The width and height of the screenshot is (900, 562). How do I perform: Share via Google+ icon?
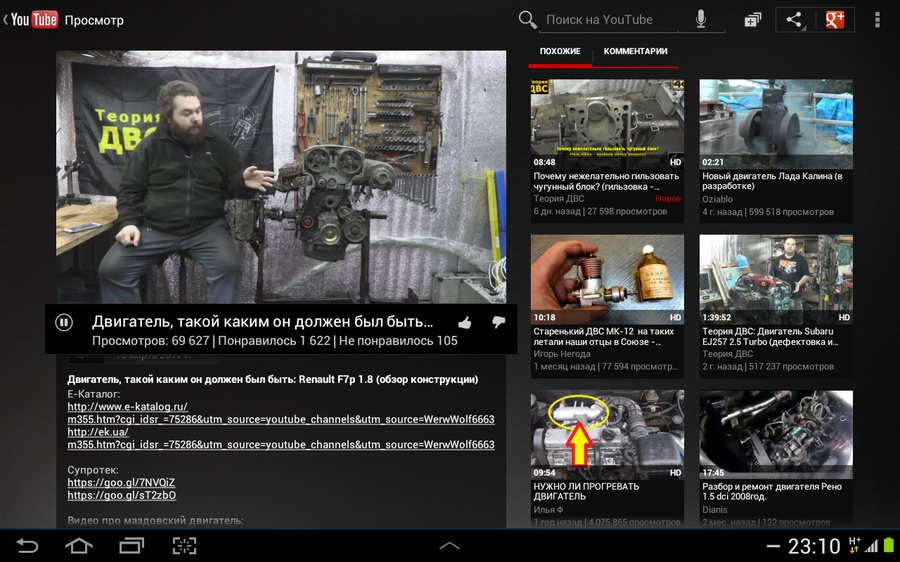[x=835, y=20]
